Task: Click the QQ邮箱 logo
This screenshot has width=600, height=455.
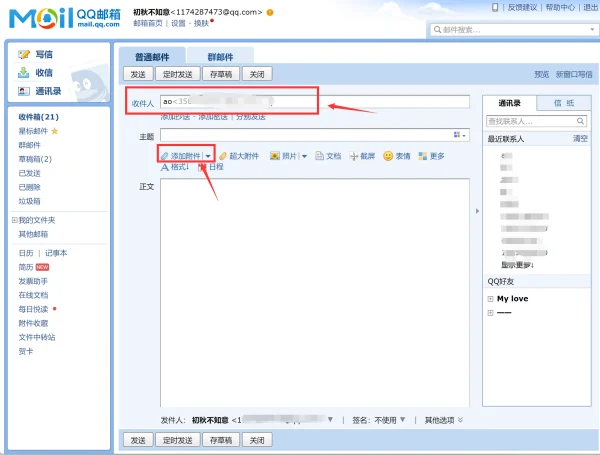Action: [x=65, y=18]
